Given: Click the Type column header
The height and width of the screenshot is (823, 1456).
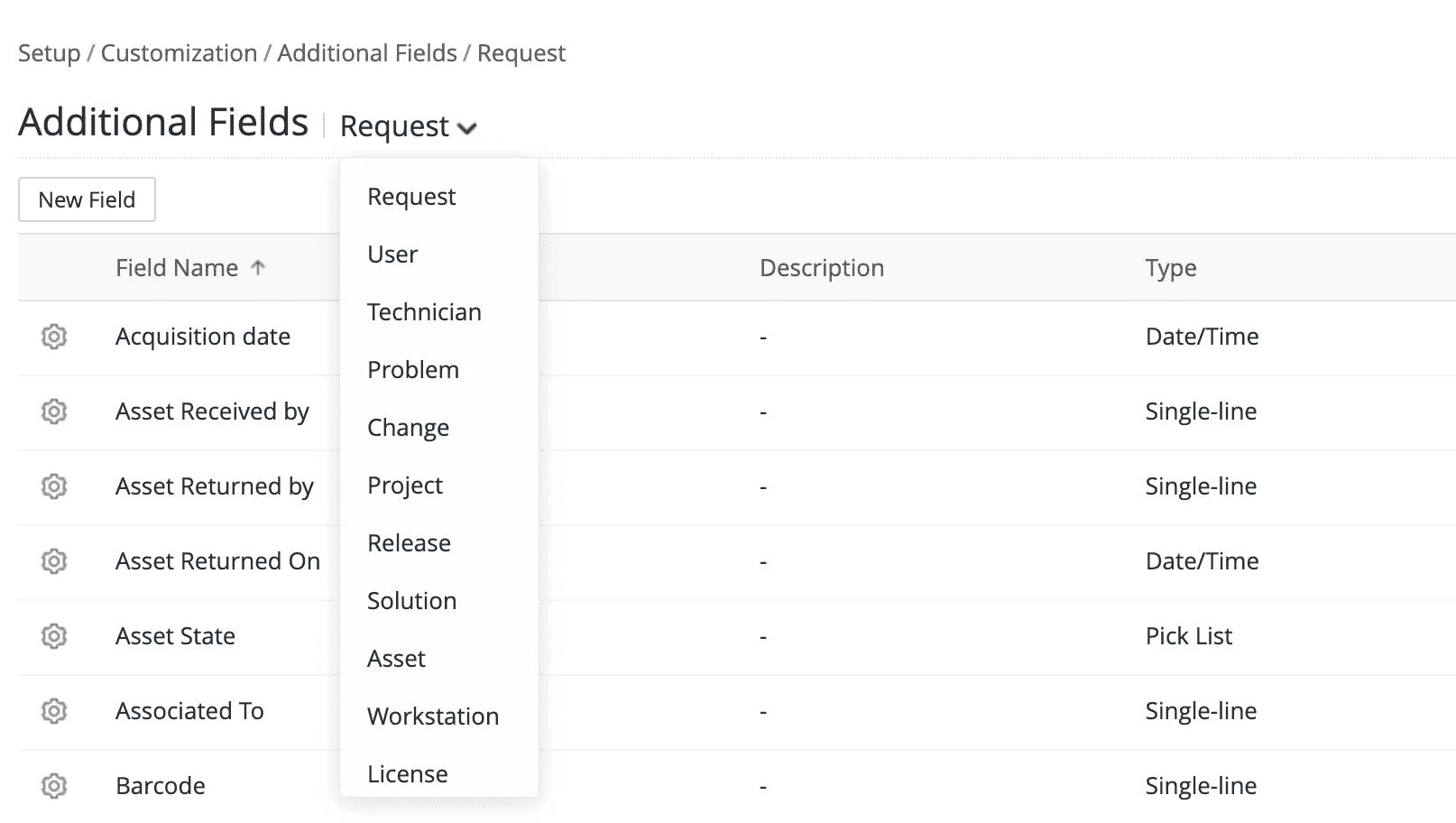Looking at the screenshot, I should 1171,268.
